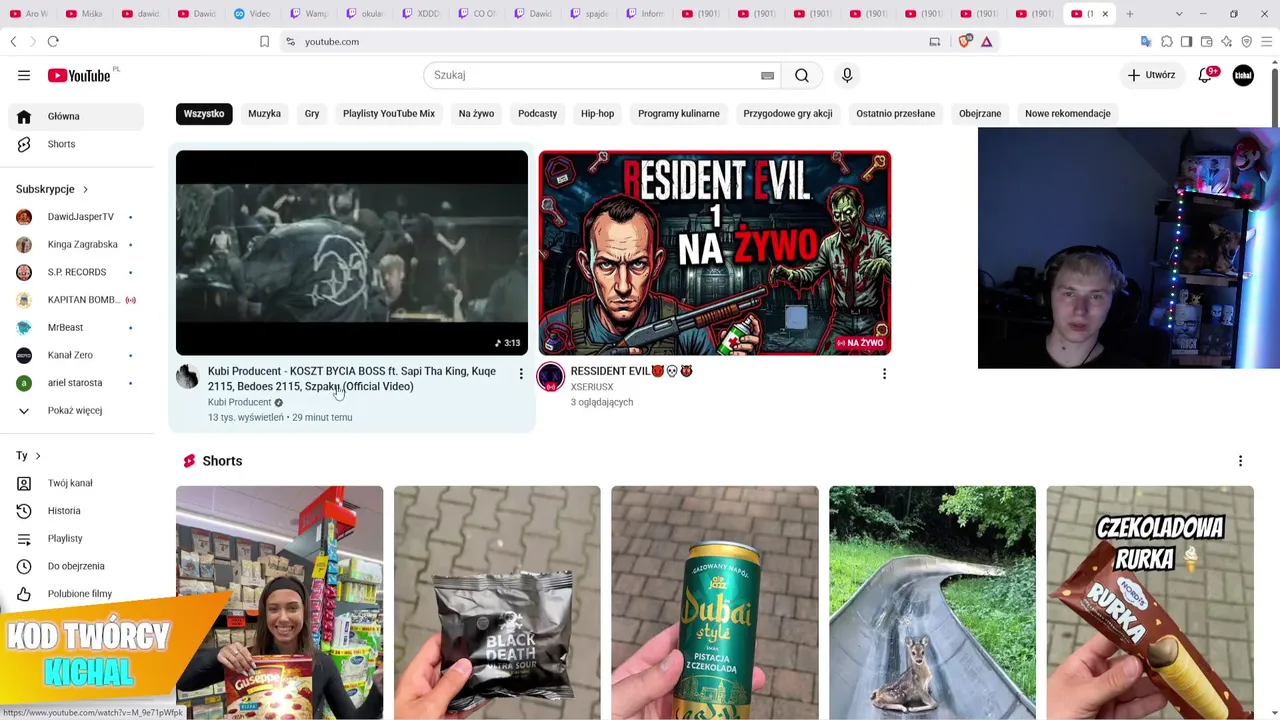Open YouTube notifications bell
The width and height of the screenshot is (1280, 720).
tap(1205, 75)
